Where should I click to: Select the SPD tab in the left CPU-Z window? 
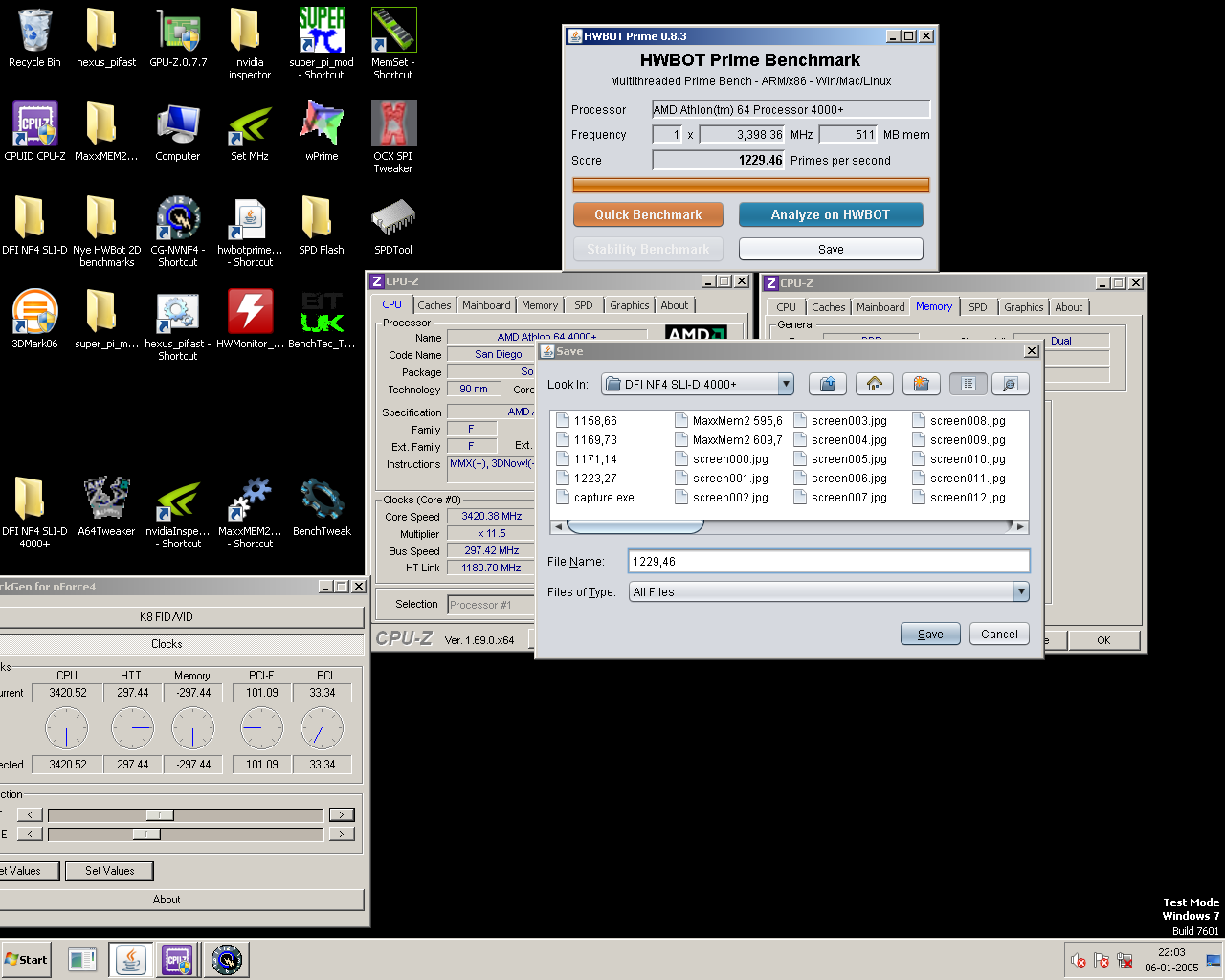[x=584, y=305]
